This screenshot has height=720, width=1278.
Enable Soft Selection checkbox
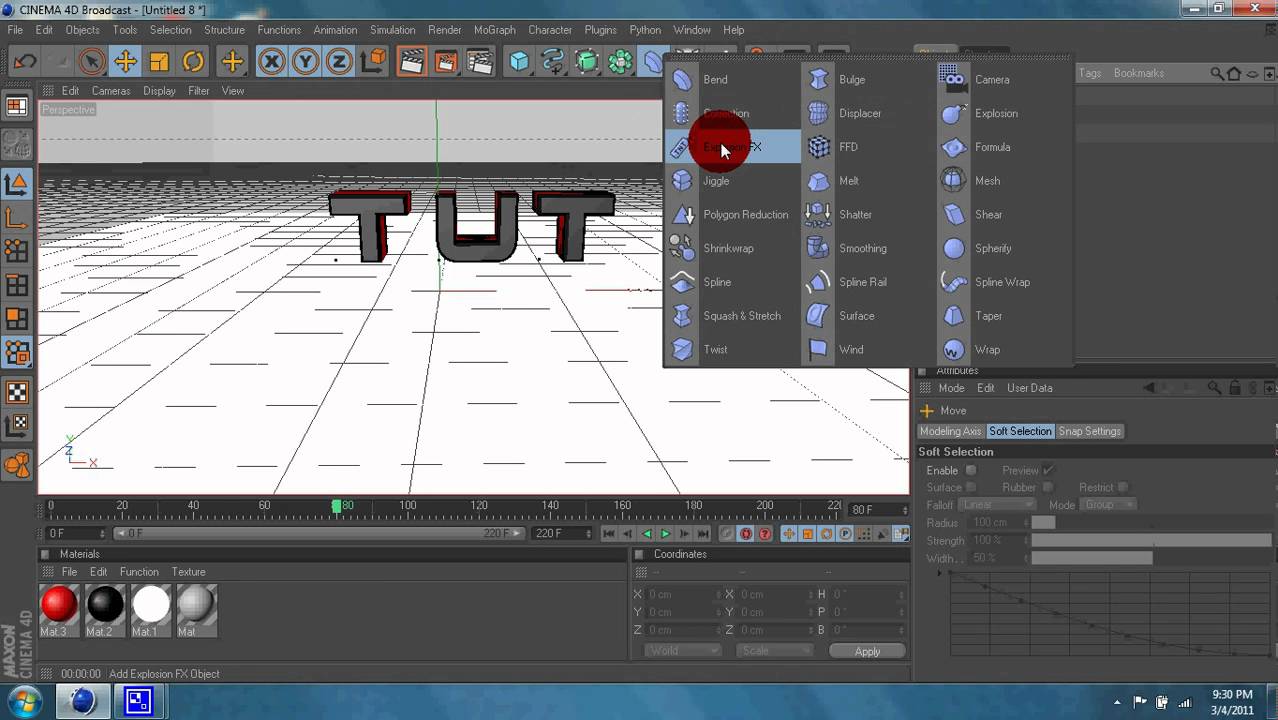click(970, 470)
